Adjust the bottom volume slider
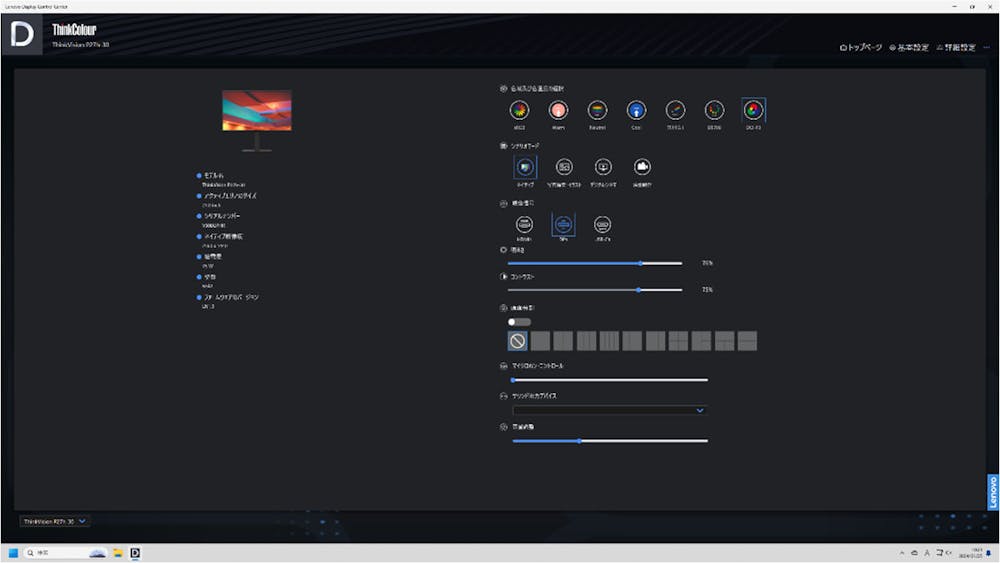1000x563 pixels. 610,441
